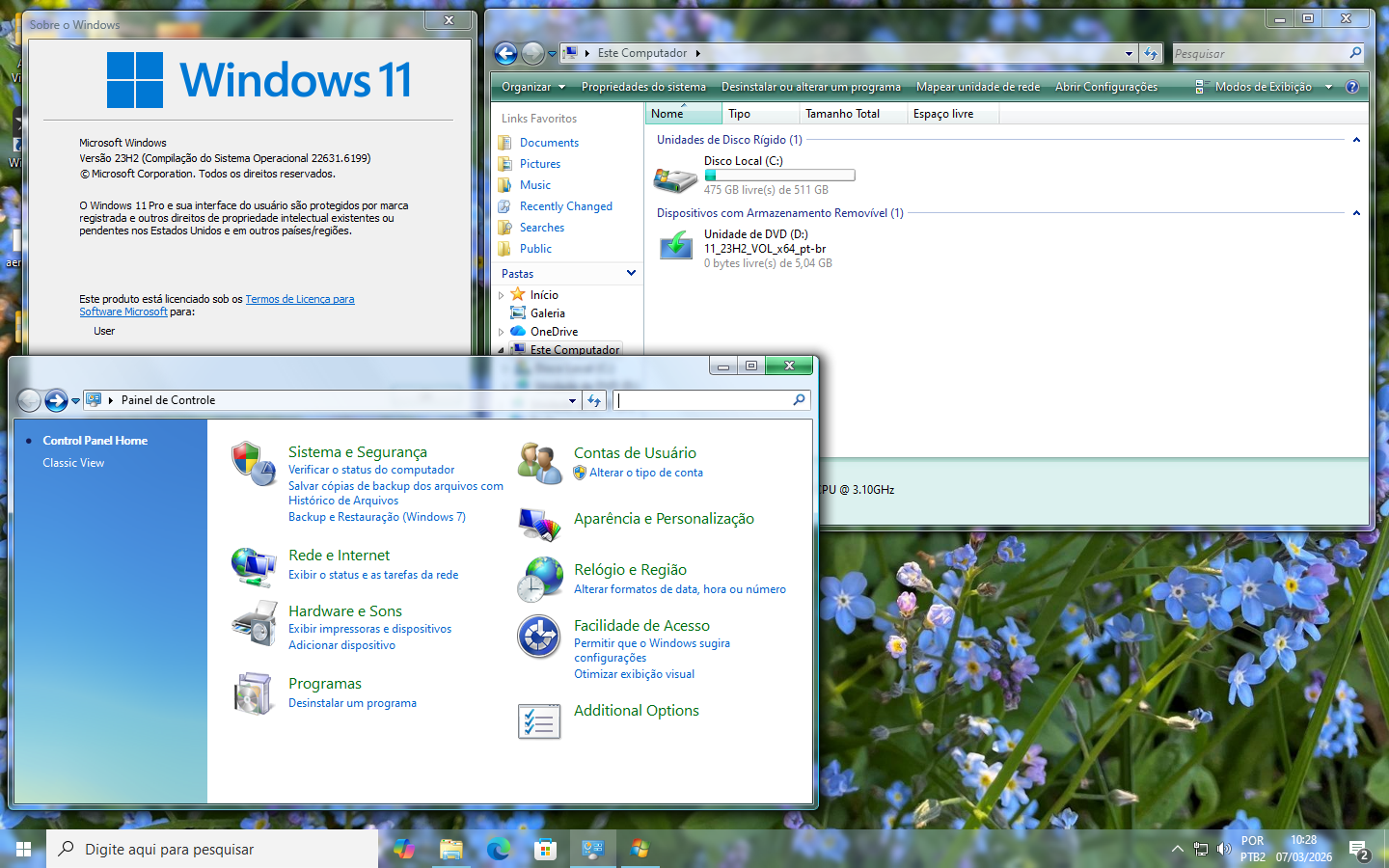Sort by the Tamanho Total column header
The height and width of the screenshot is (868, 1389).
coord(842,114)
